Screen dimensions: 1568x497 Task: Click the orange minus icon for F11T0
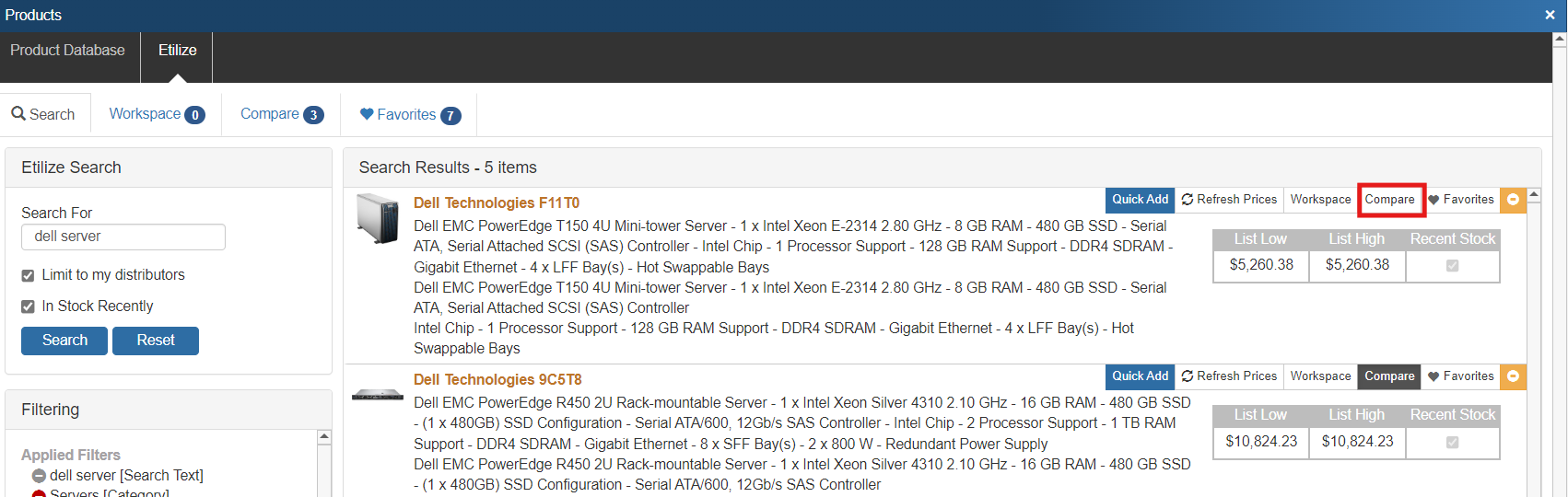[x=1513, y=200]
